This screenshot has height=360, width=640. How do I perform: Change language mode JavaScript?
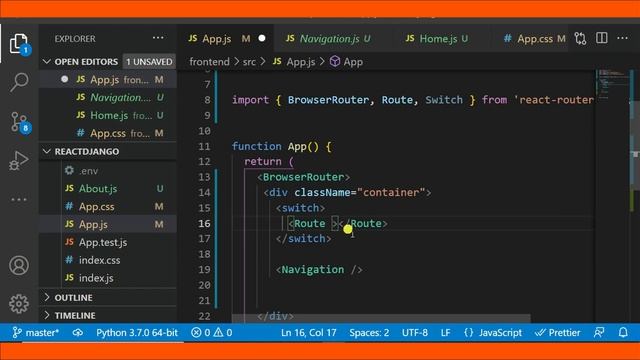(493, 333)
